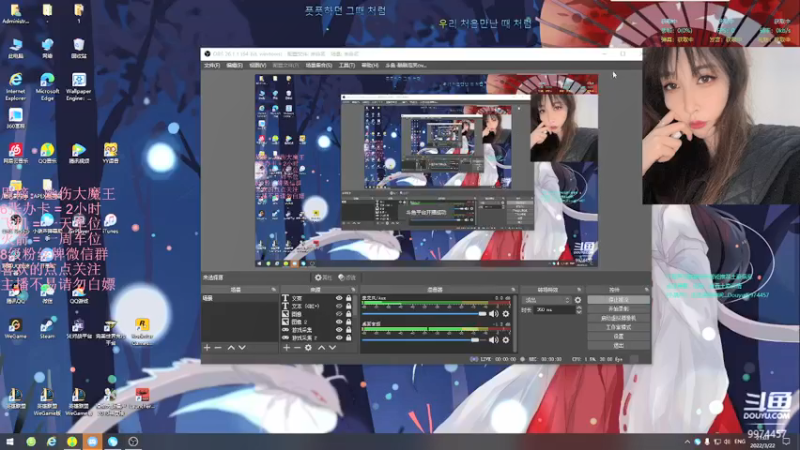Screen dimensions: 800x450
Task: Add a new source with plus icon
Action: (286, 347)
